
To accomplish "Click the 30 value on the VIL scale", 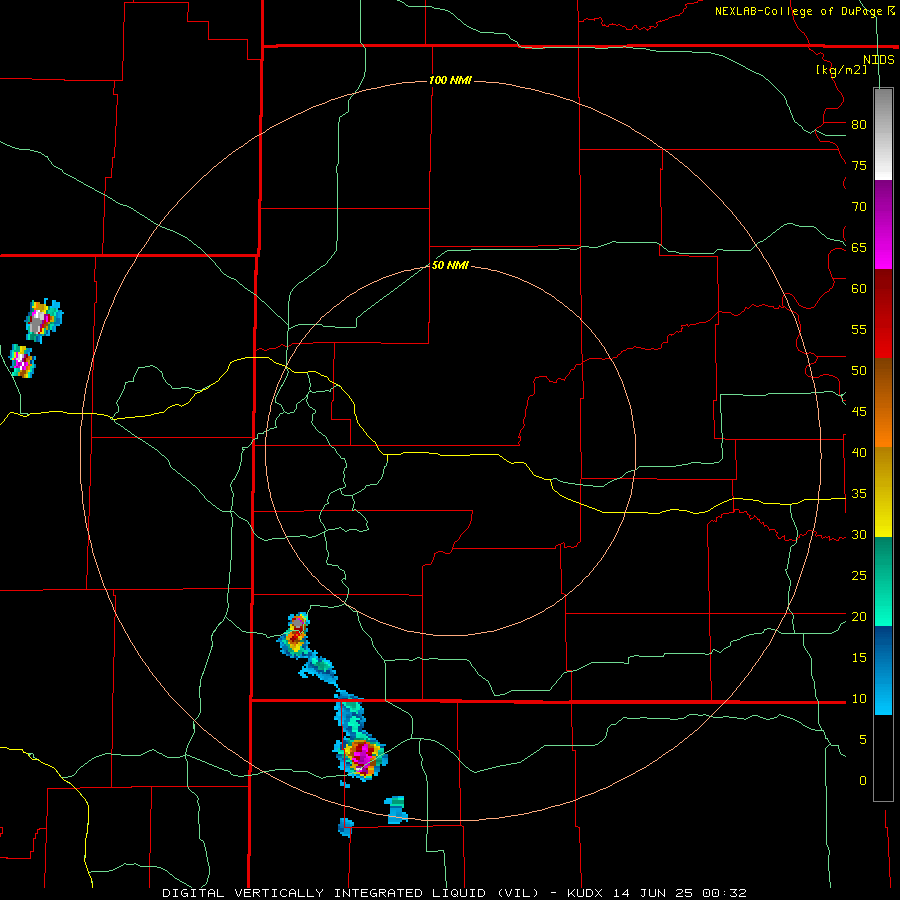I will coord(859,535).
